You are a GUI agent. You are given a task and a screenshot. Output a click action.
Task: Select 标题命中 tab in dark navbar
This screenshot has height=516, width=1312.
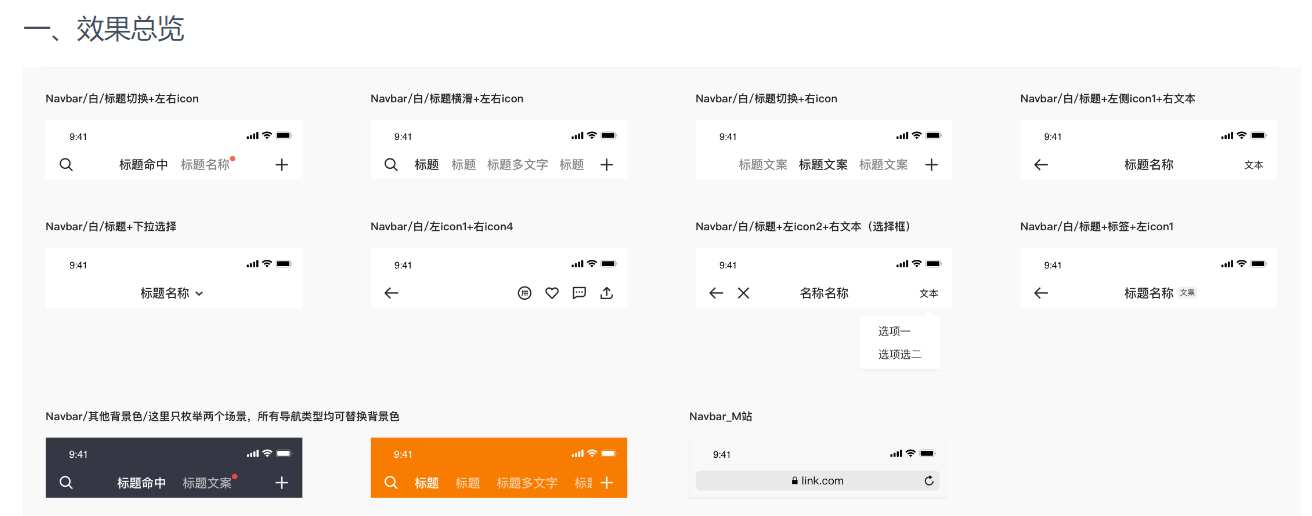142,483
